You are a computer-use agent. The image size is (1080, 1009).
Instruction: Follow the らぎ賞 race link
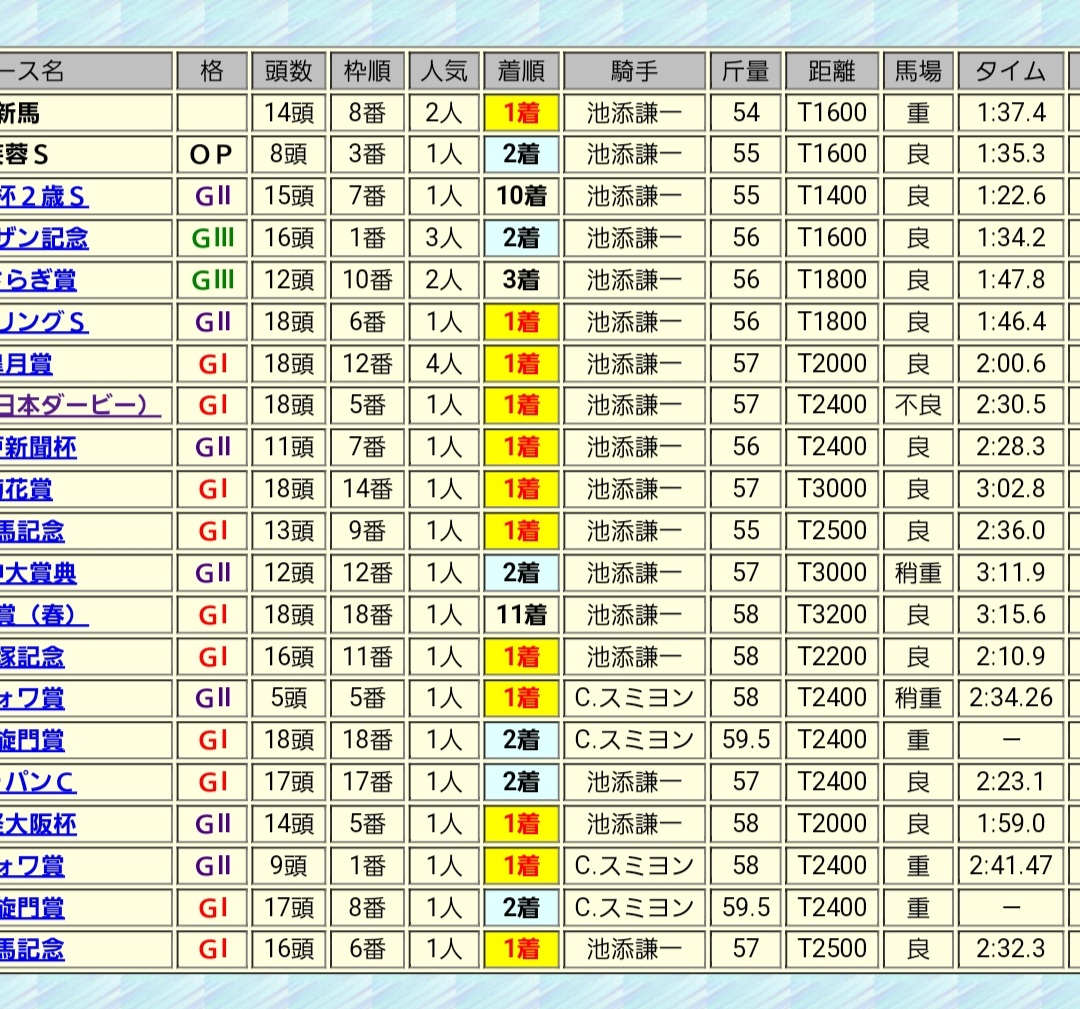[x=38, y=280]
